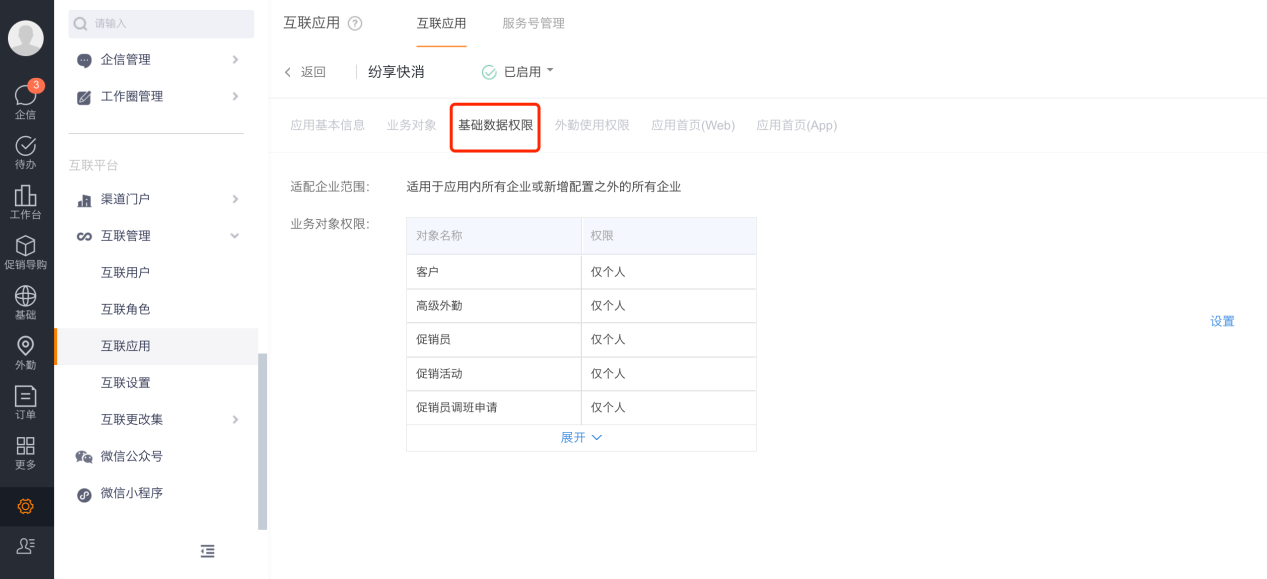Viewport: 1267px width, 579px height.
Task: Collapse the 互联管理 menu arrow
Action: pos(235,236)
